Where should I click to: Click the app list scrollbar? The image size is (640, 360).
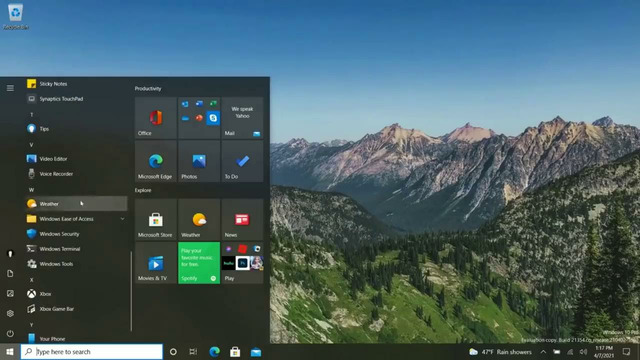pos(131,291)
